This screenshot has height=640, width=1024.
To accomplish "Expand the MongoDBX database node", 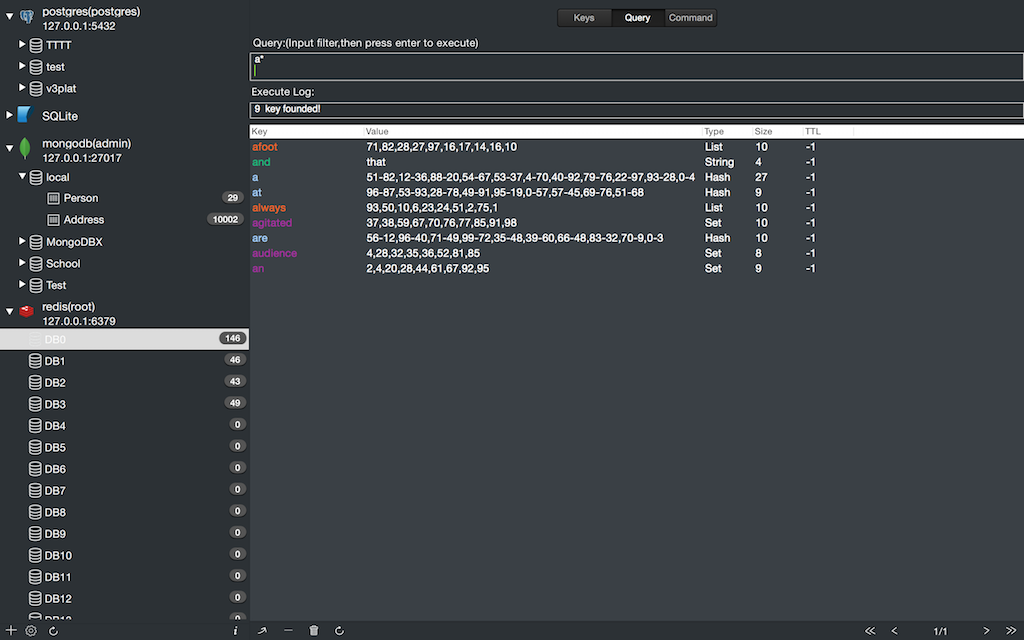I will 23,242.
